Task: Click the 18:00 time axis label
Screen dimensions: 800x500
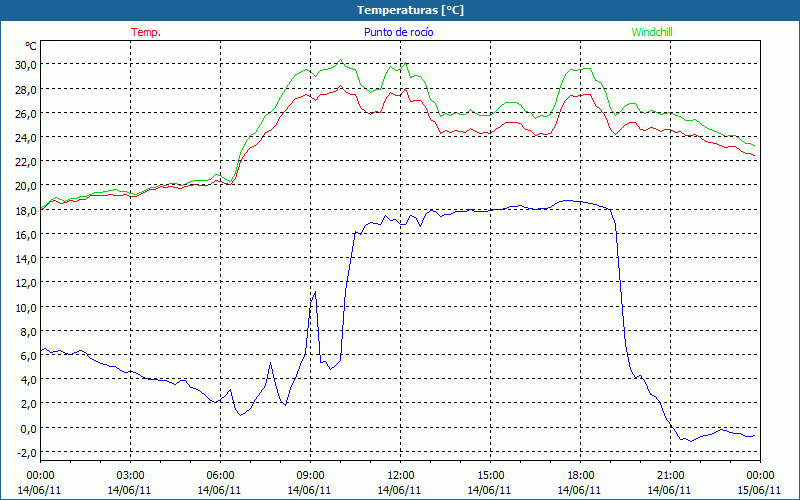Action: coord(580,476)
